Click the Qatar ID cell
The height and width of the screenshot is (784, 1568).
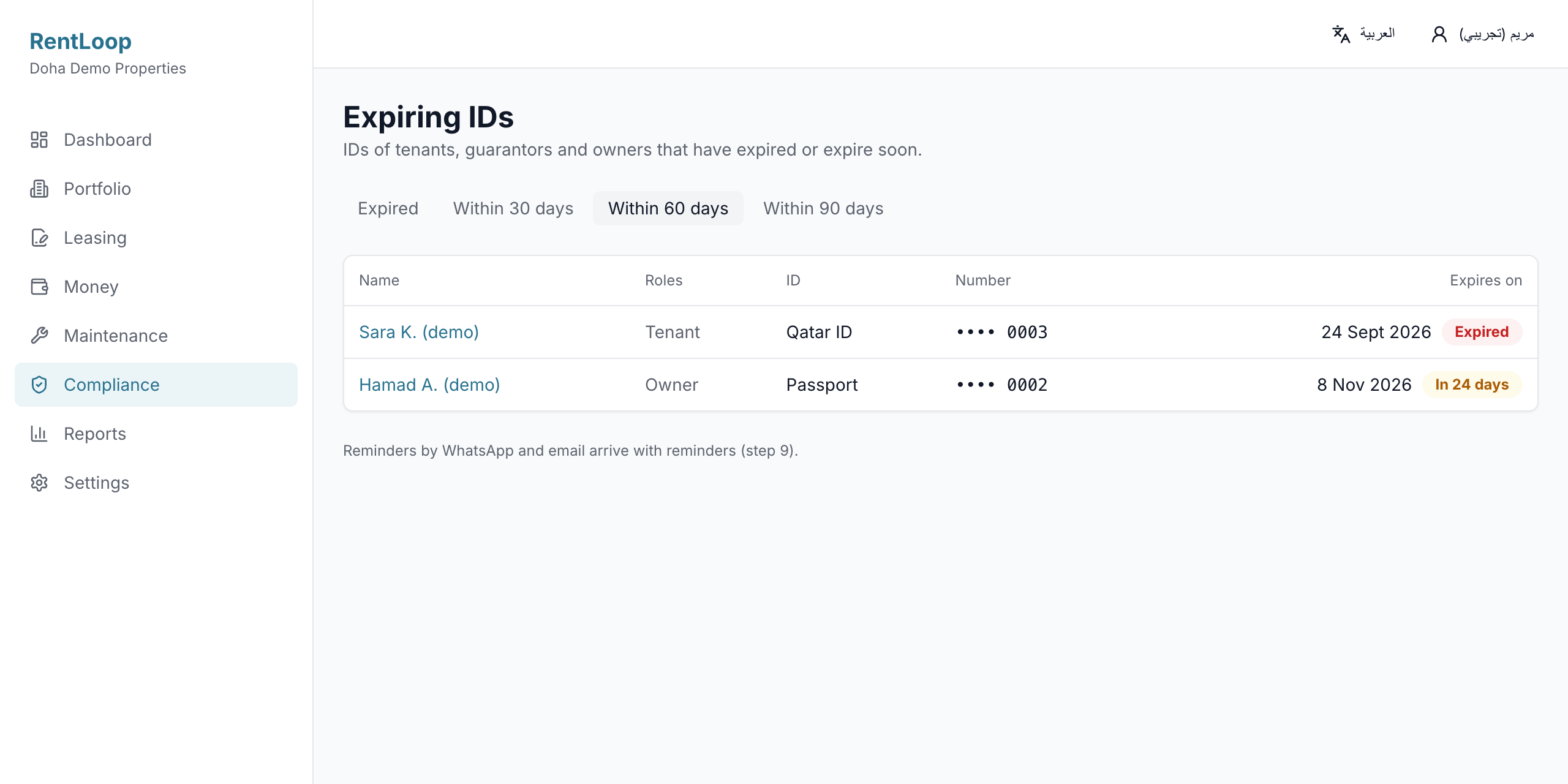pos(820,332)
